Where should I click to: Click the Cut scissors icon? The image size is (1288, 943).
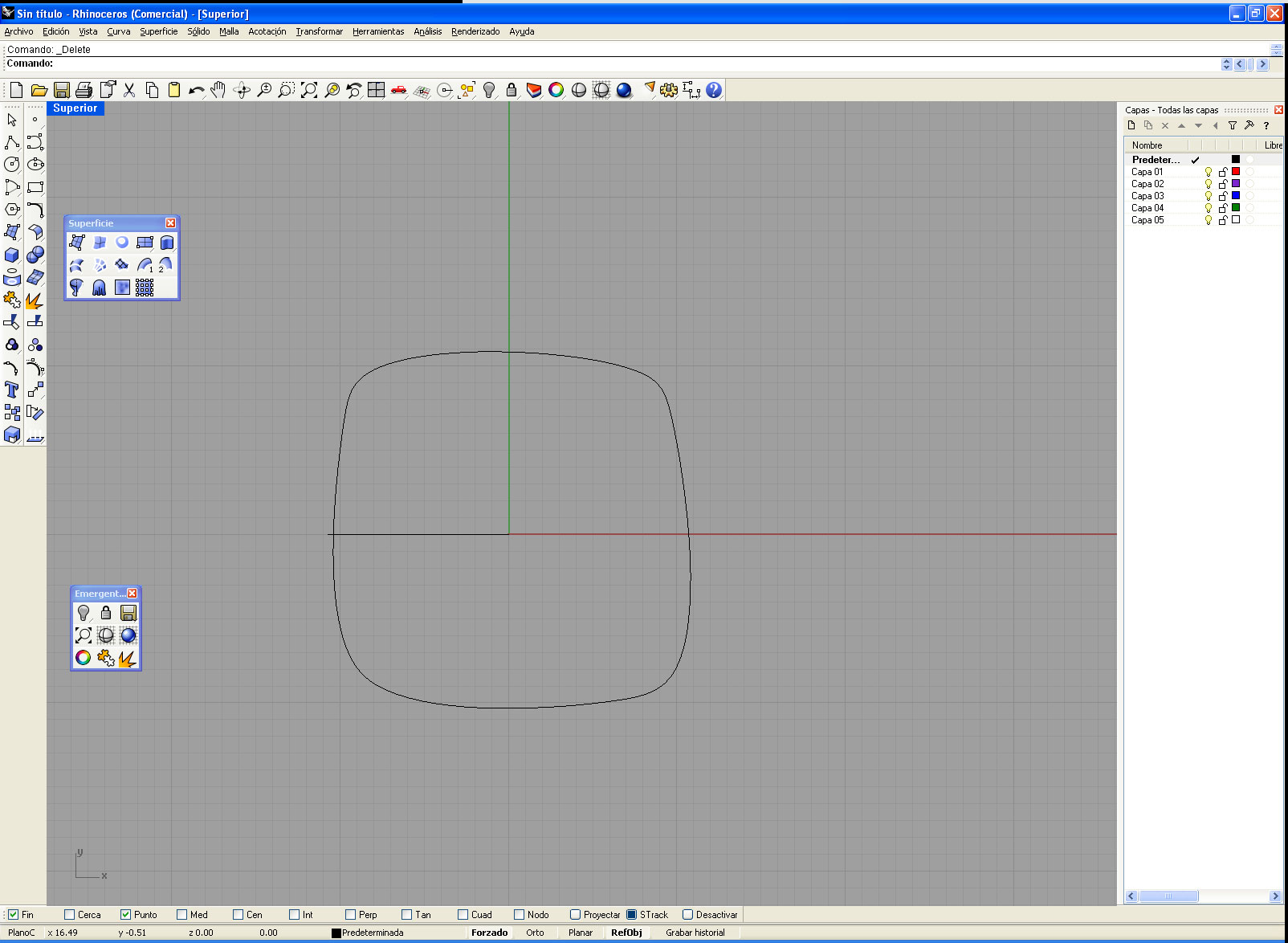pyautogui.click(x=128, y=90)
